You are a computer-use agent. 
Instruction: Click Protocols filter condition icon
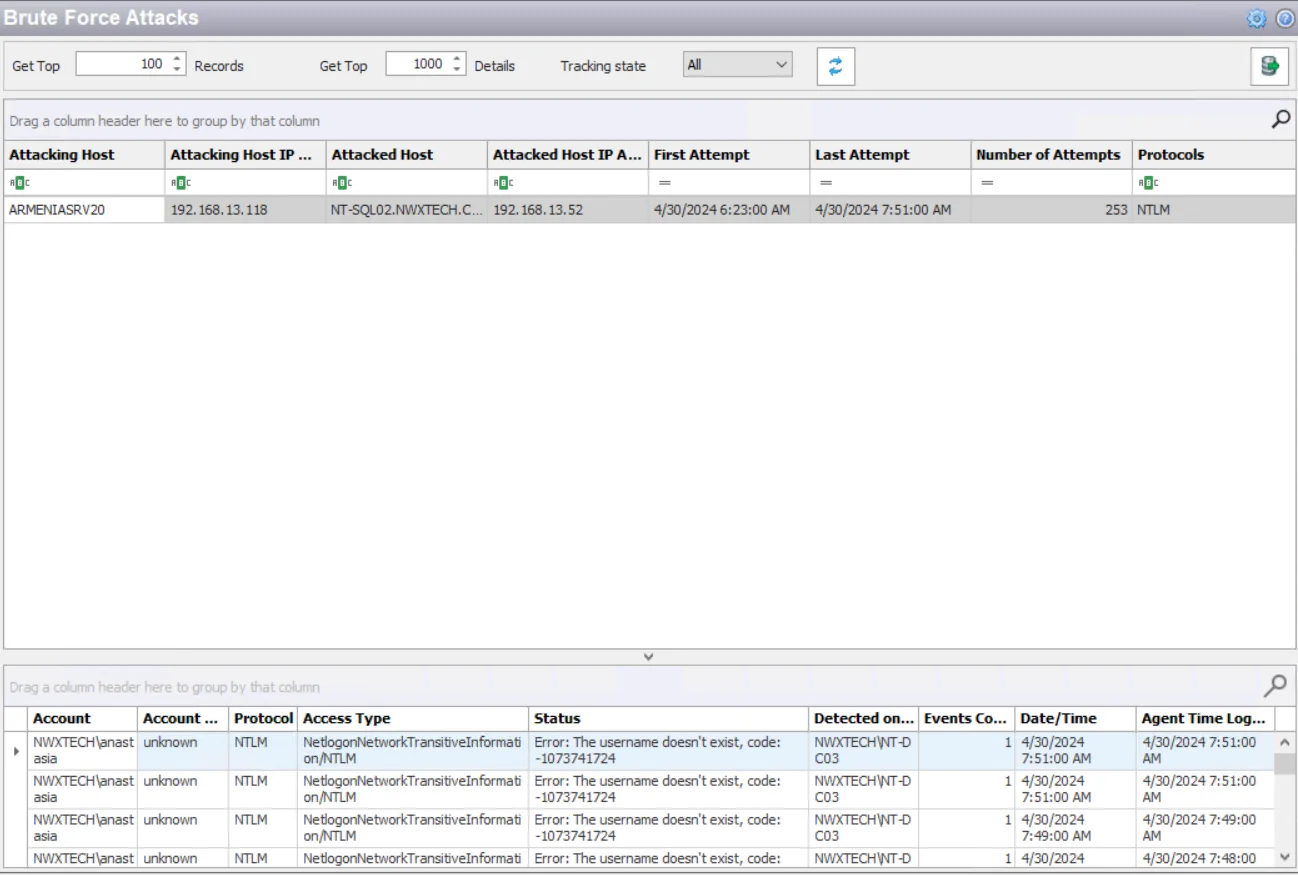pos(1147,182)
